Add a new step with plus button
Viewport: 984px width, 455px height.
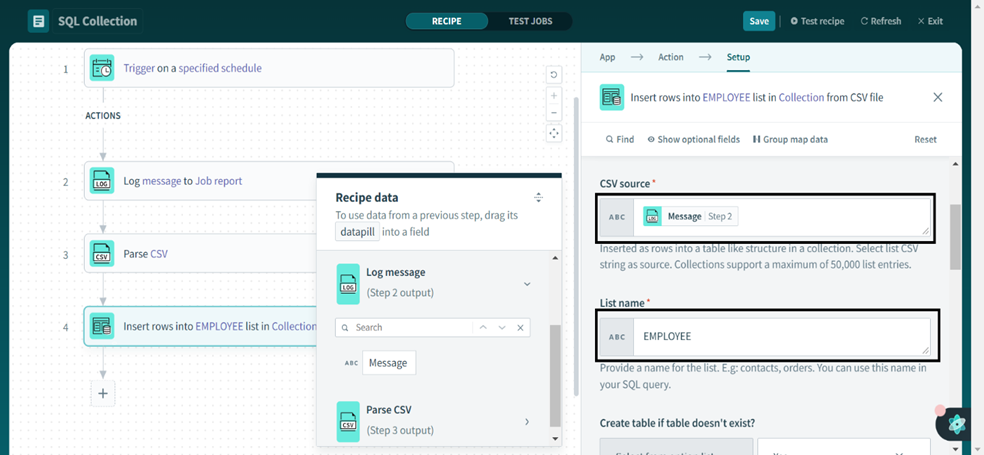[x=103, y=394]
